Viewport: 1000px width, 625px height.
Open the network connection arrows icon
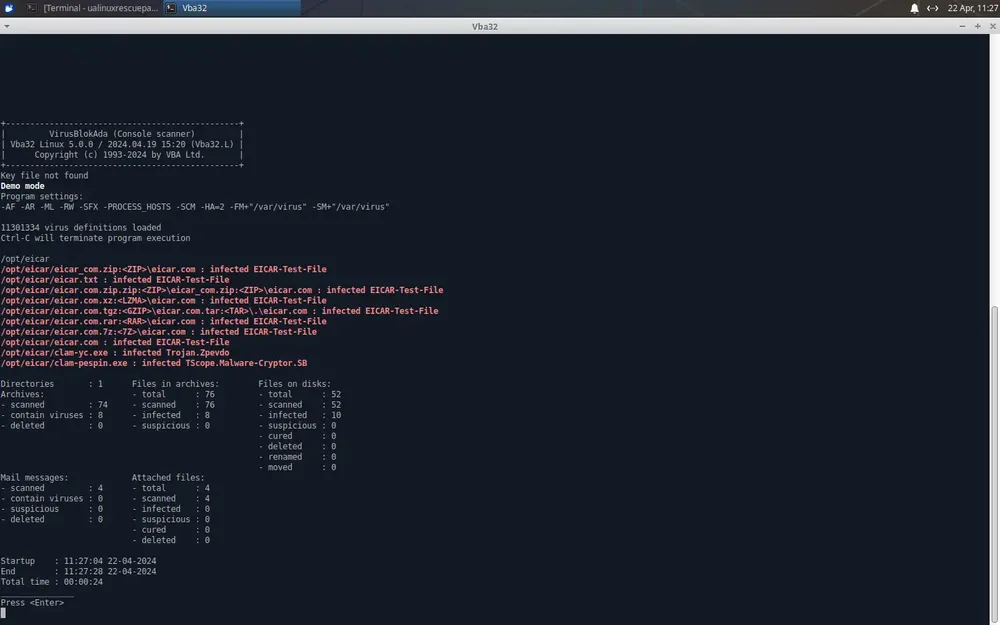pyautogui.click(x=932, y=8)
